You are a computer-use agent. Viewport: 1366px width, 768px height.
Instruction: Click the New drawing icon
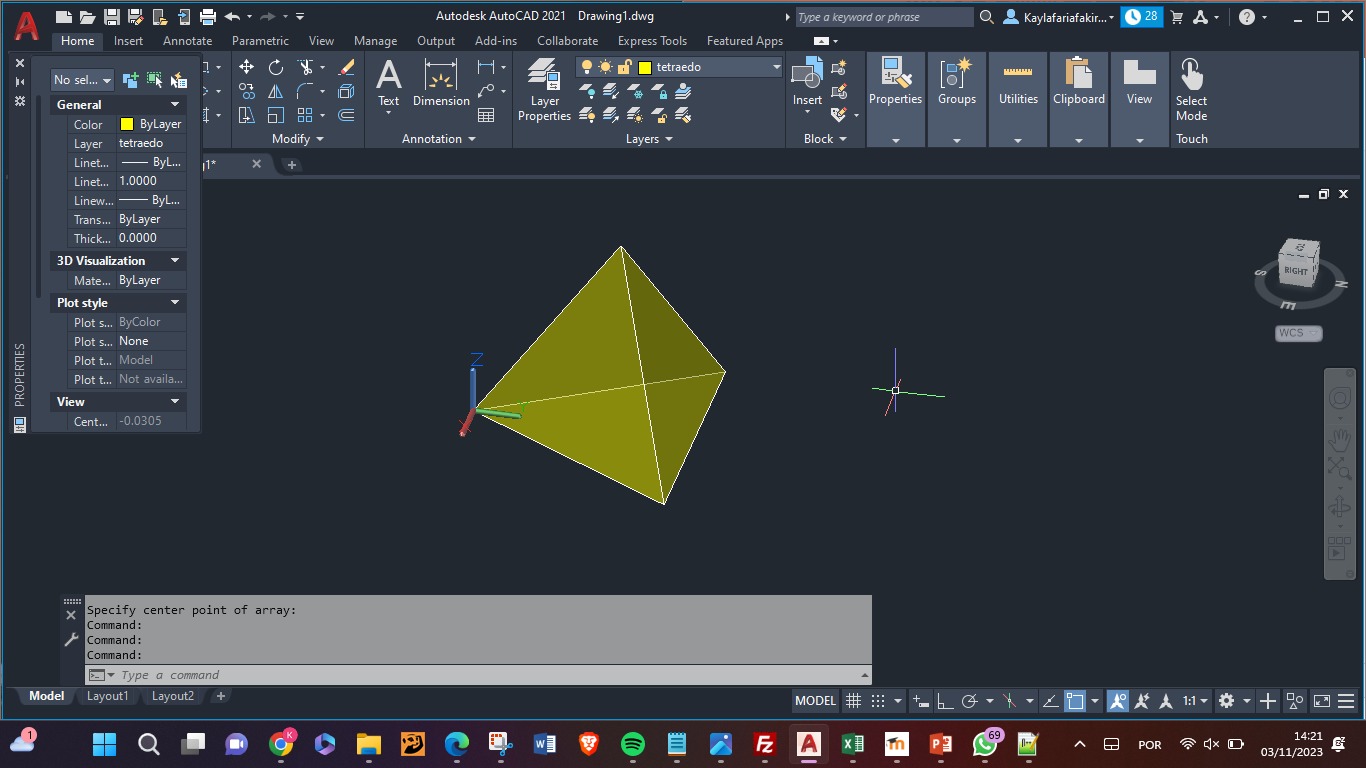tap(64, 16)
